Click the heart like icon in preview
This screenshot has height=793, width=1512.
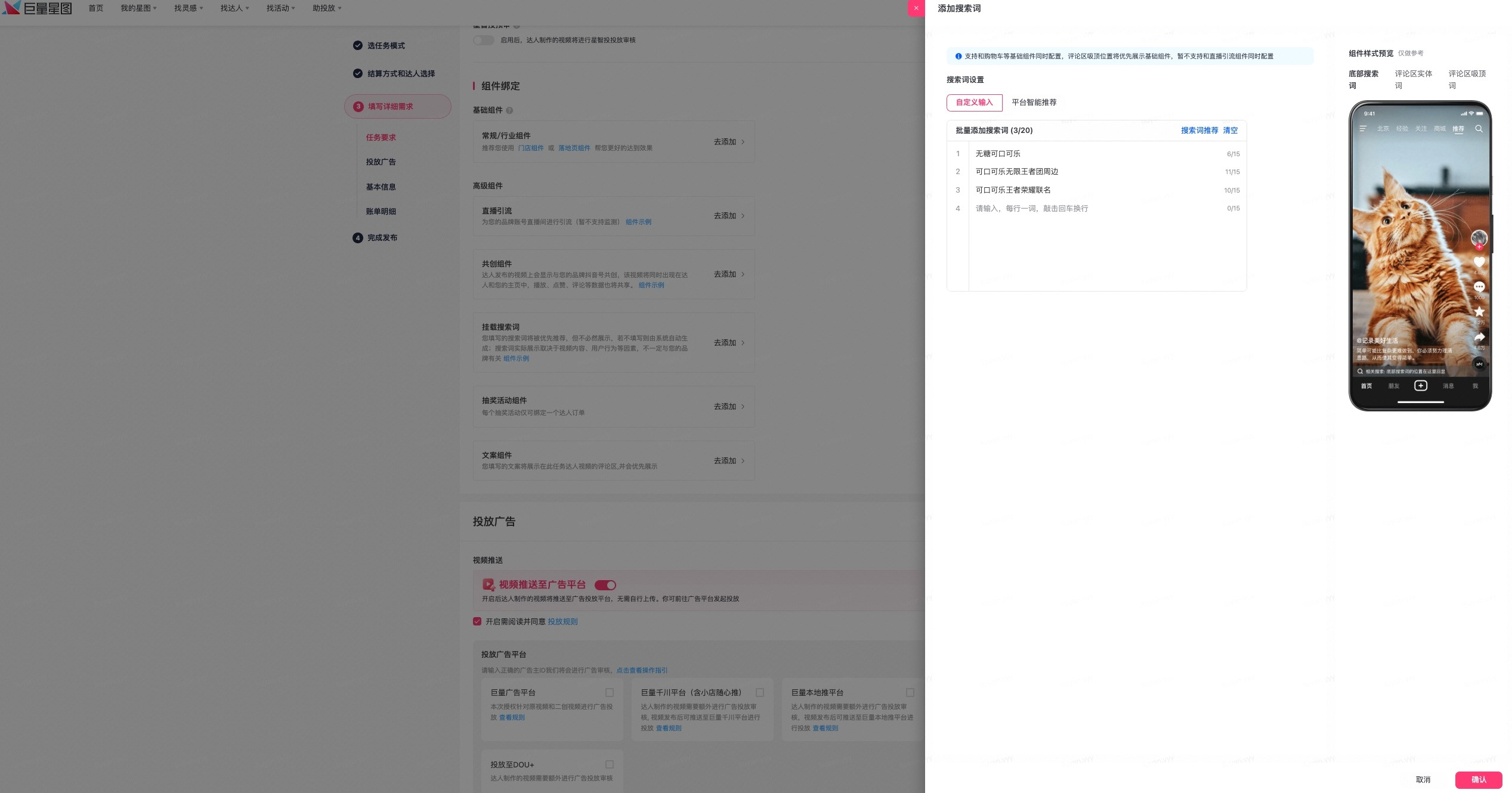[x=1479, y=262]
